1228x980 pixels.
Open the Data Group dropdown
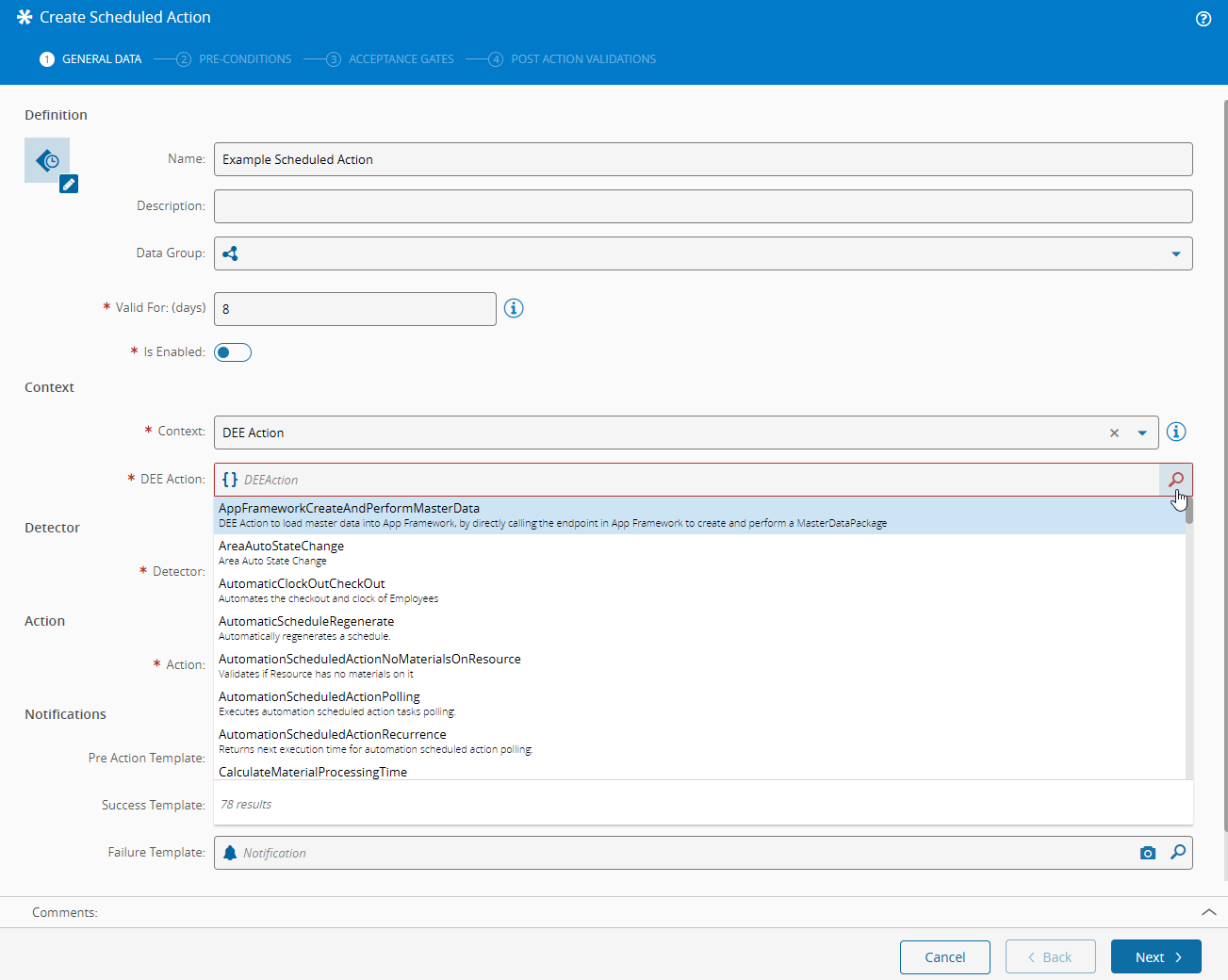1175,253
